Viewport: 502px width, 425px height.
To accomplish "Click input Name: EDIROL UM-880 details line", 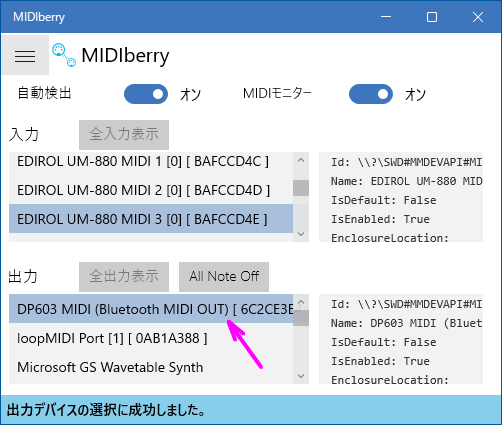I will [x=407, y=181].
